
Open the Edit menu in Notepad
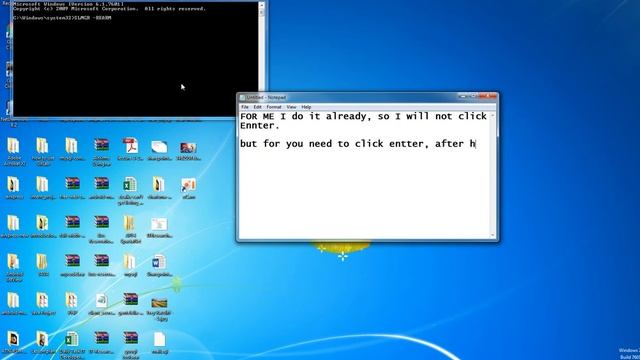point(257,107)
